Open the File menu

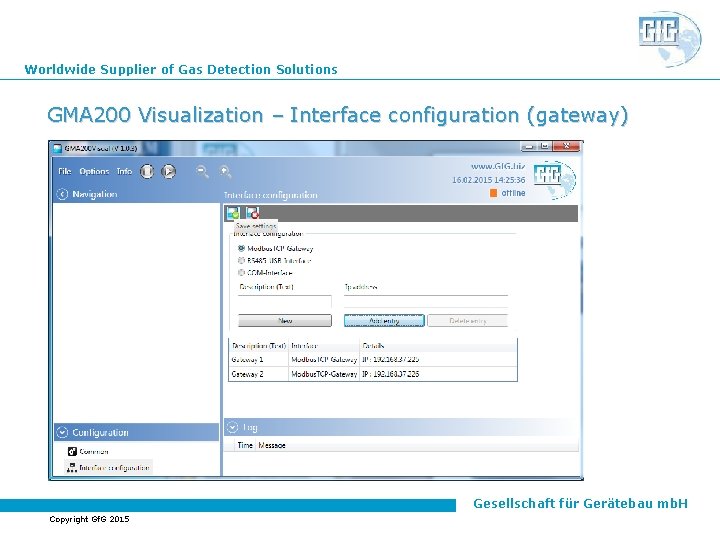(x=65, y=171)
